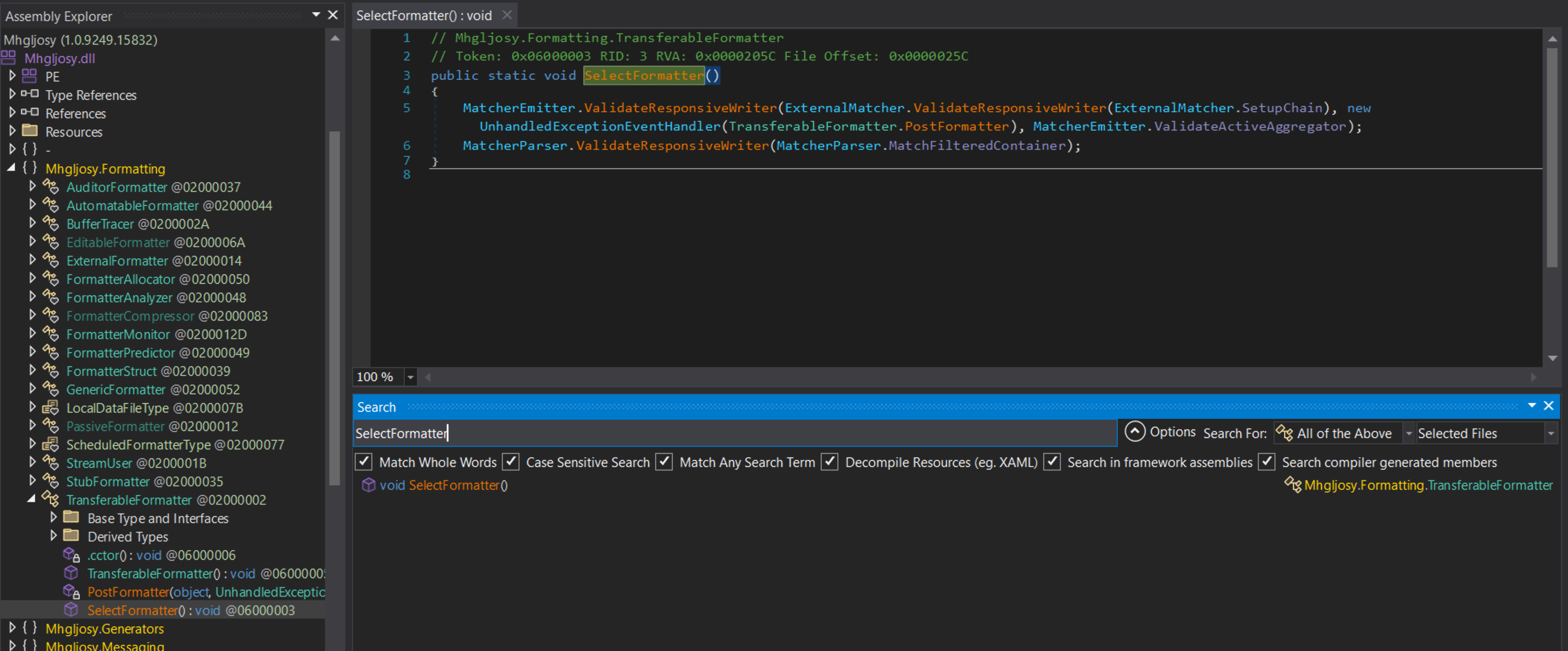Open the Search panel options arrow
The image size is (1568, 651).
1532,406
